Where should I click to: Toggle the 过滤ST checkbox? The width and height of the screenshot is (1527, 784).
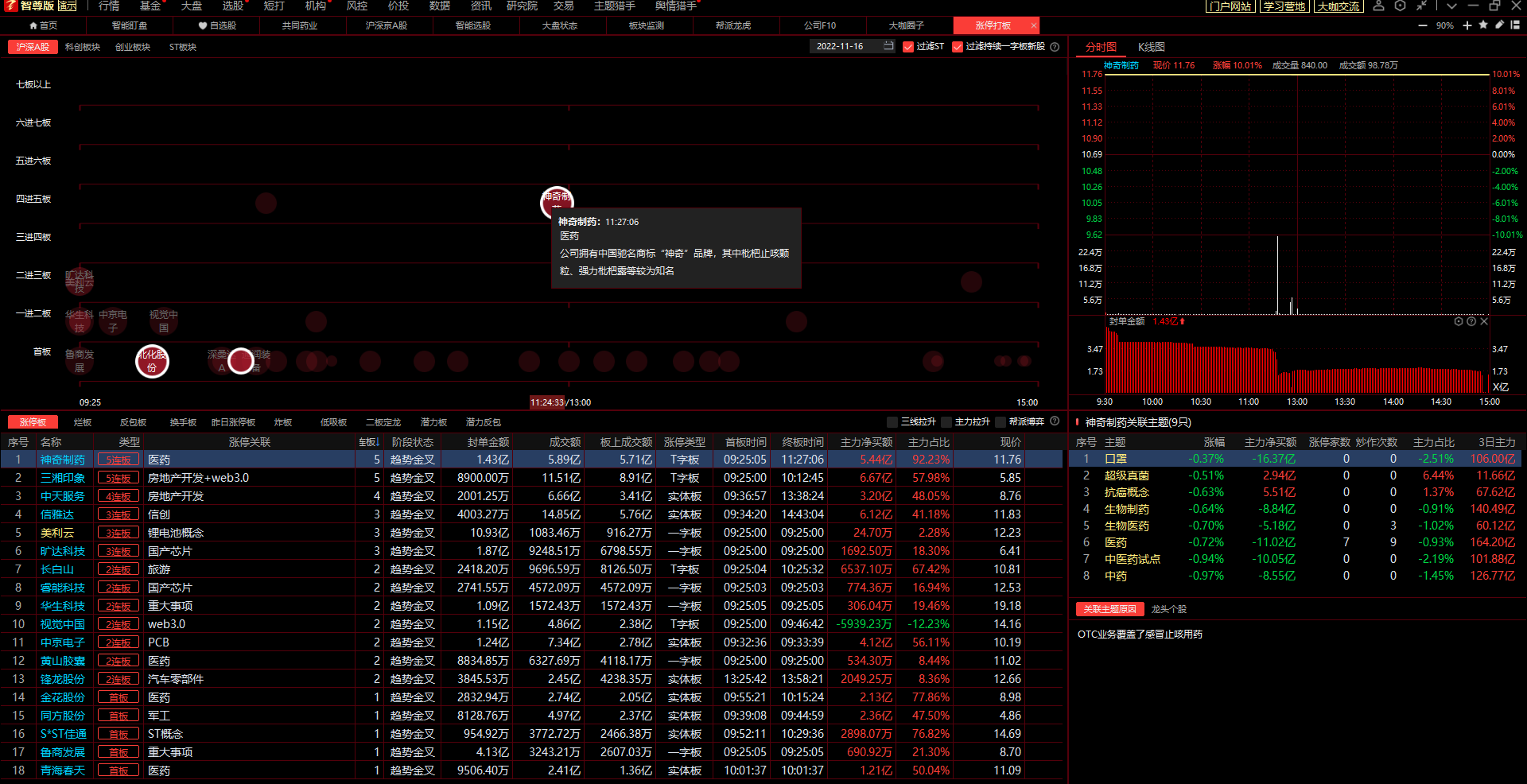(x=908, y=47)
